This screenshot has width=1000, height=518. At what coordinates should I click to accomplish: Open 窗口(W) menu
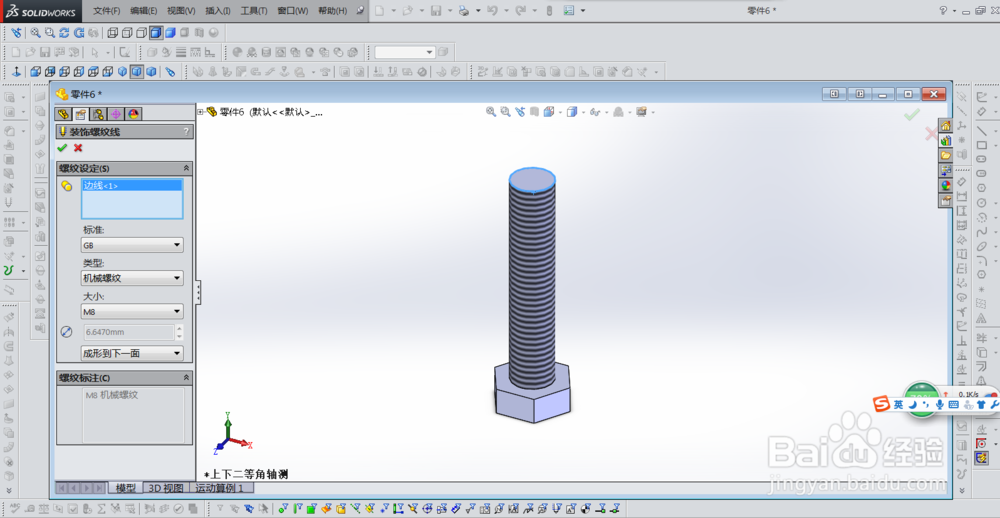tap(293, 11)
